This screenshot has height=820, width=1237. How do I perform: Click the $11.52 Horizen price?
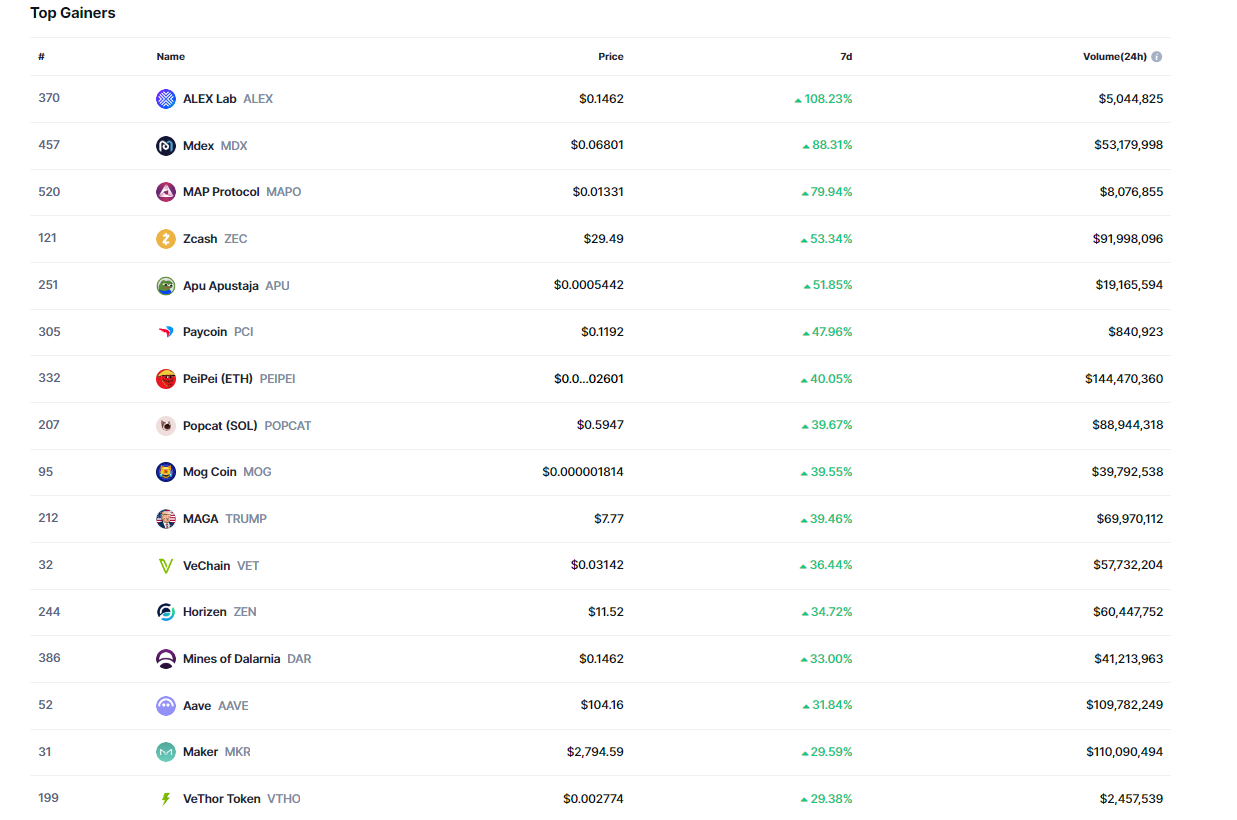point(606,612)
